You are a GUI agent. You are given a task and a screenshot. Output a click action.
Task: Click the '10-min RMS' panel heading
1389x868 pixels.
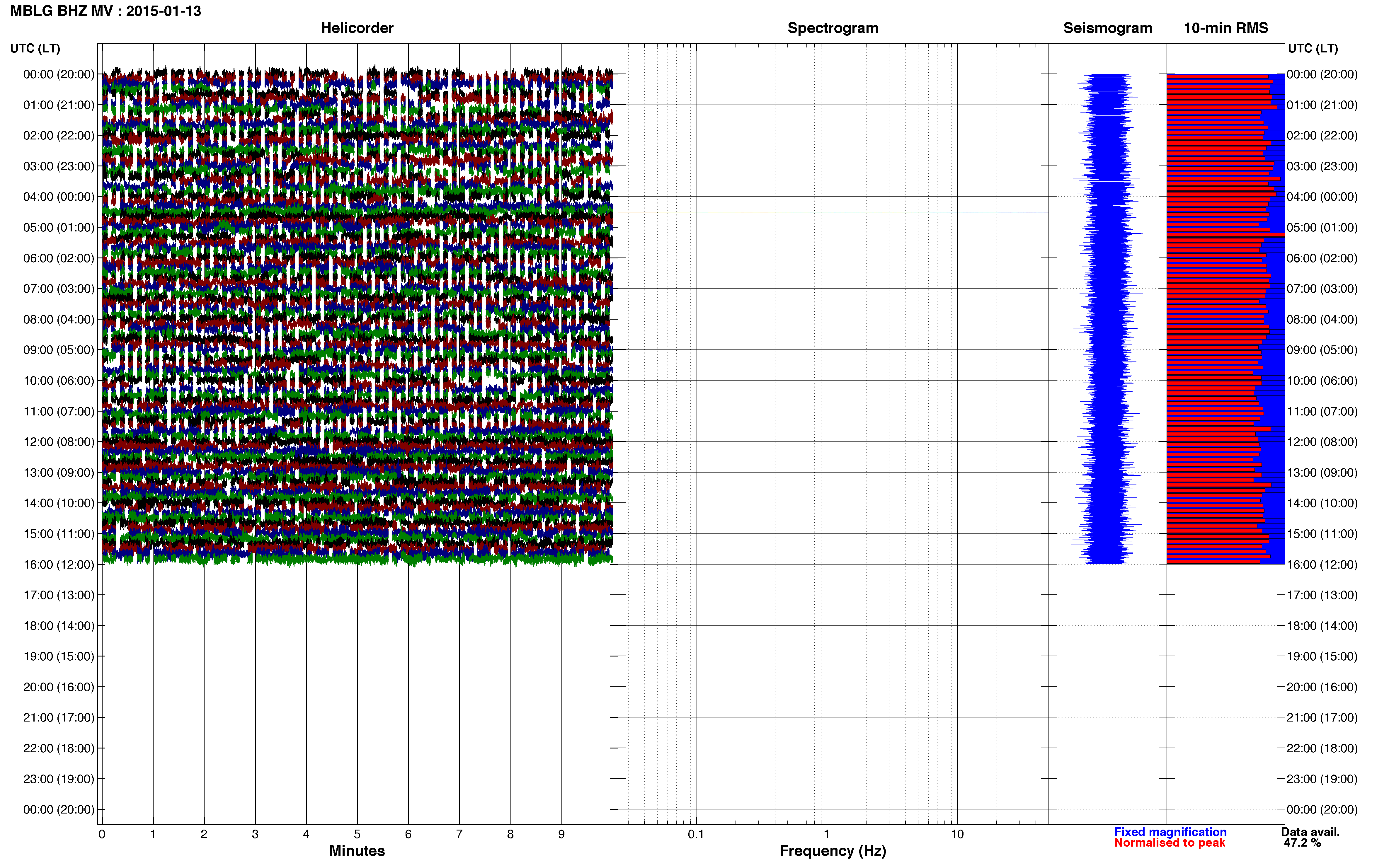(1226, 28)
